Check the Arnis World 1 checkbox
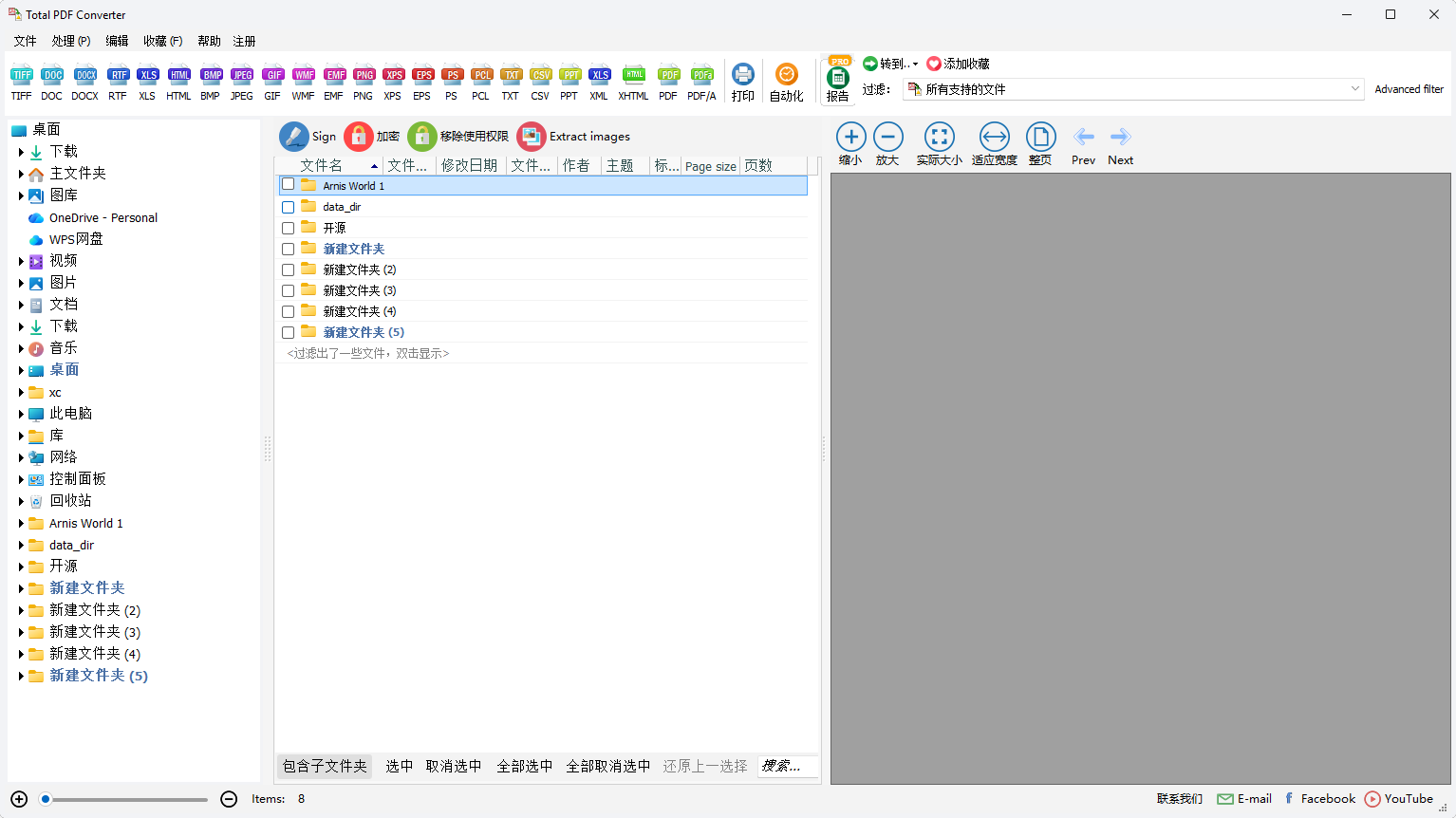 tap(288, 185)
